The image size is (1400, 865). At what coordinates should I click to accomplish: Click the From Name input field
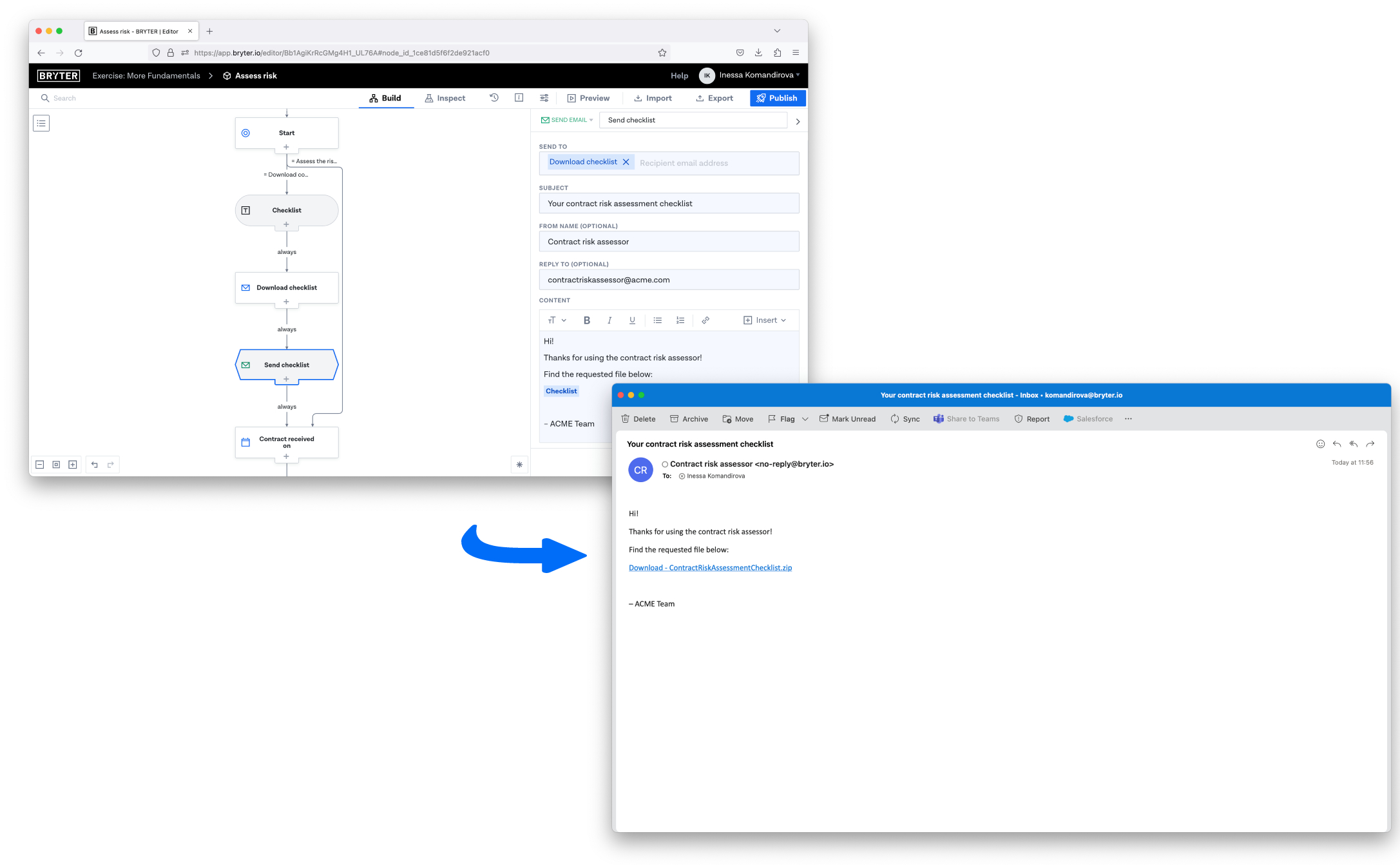pyautogui.click(x=669, y=242)
